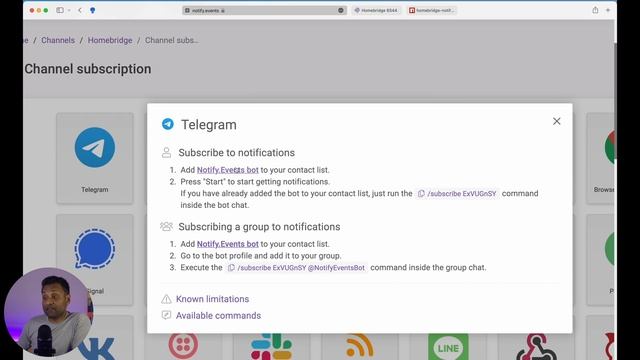Click the /subscribe ExVUGnSY command text

(462, 193)
